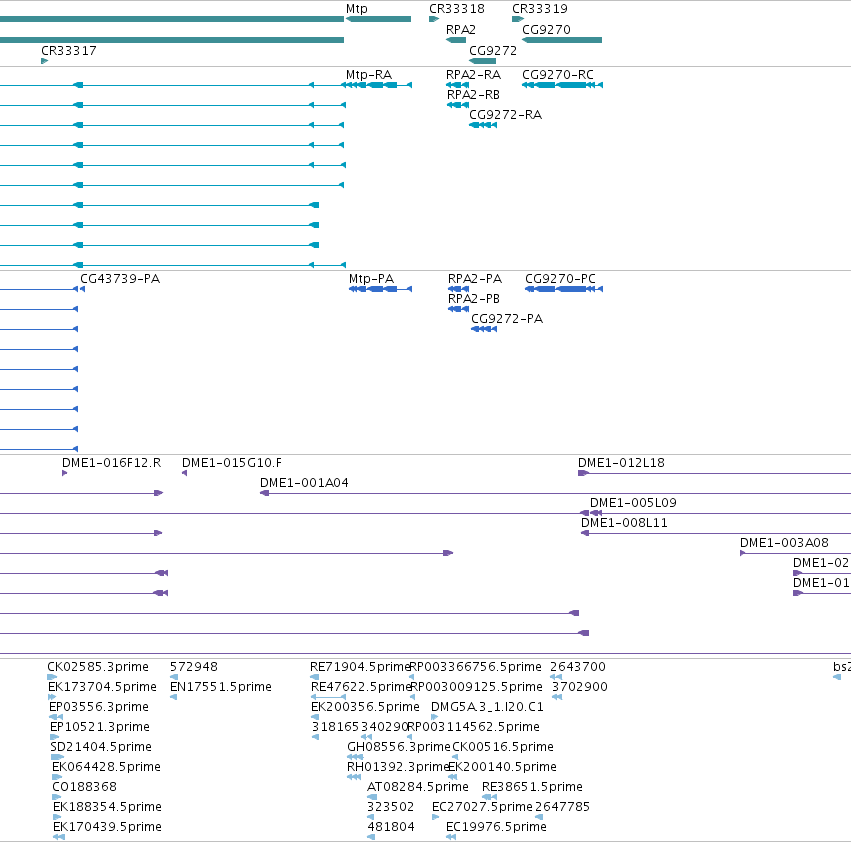Click the CG43739-PA protein label
This screenshot has height=842, width=851.
(x=120, y=278)
